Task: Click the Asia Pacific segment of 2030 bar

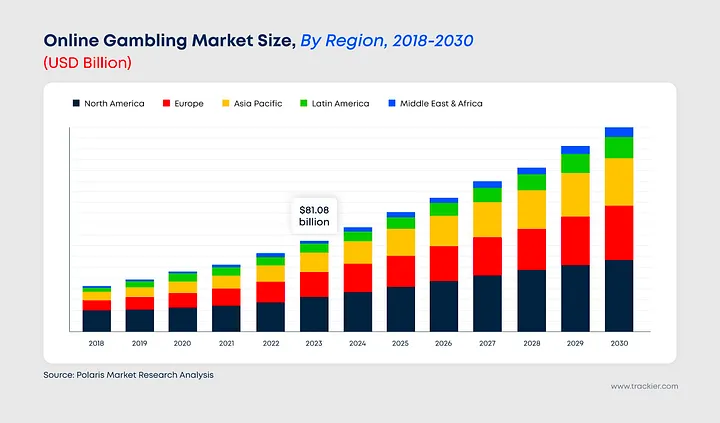Action: (619, 182)
